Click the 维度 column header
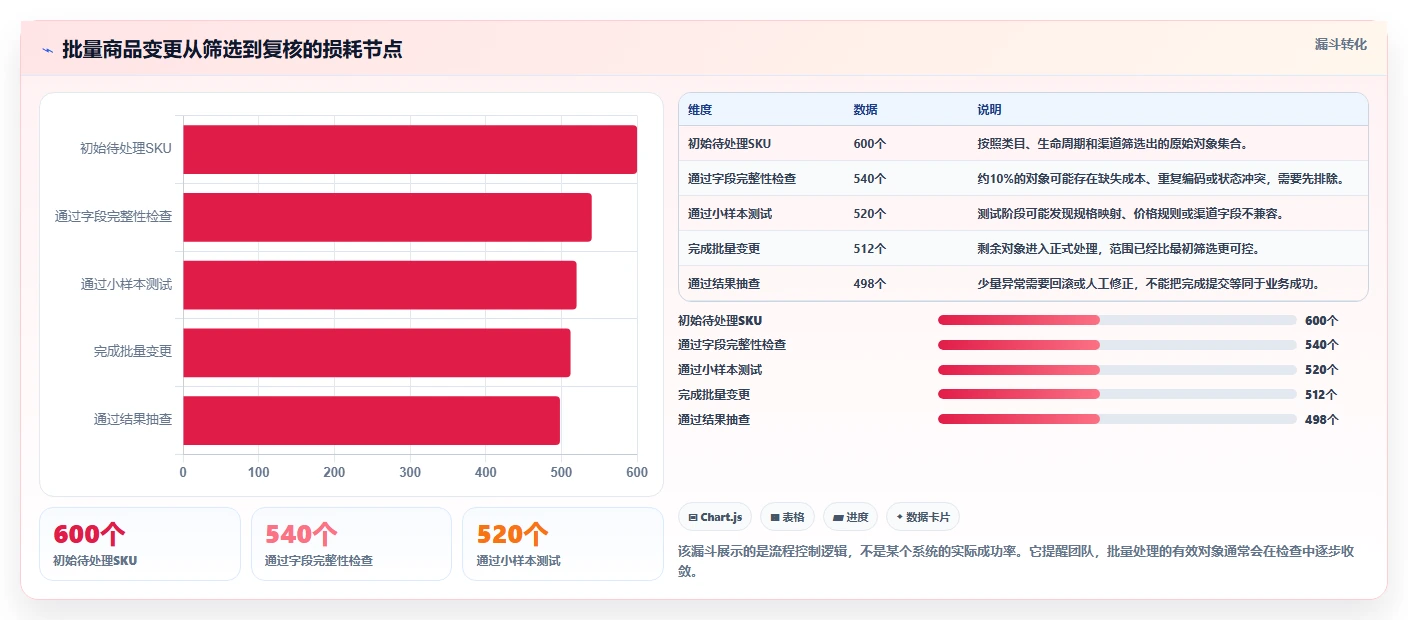 click(700, 110)
